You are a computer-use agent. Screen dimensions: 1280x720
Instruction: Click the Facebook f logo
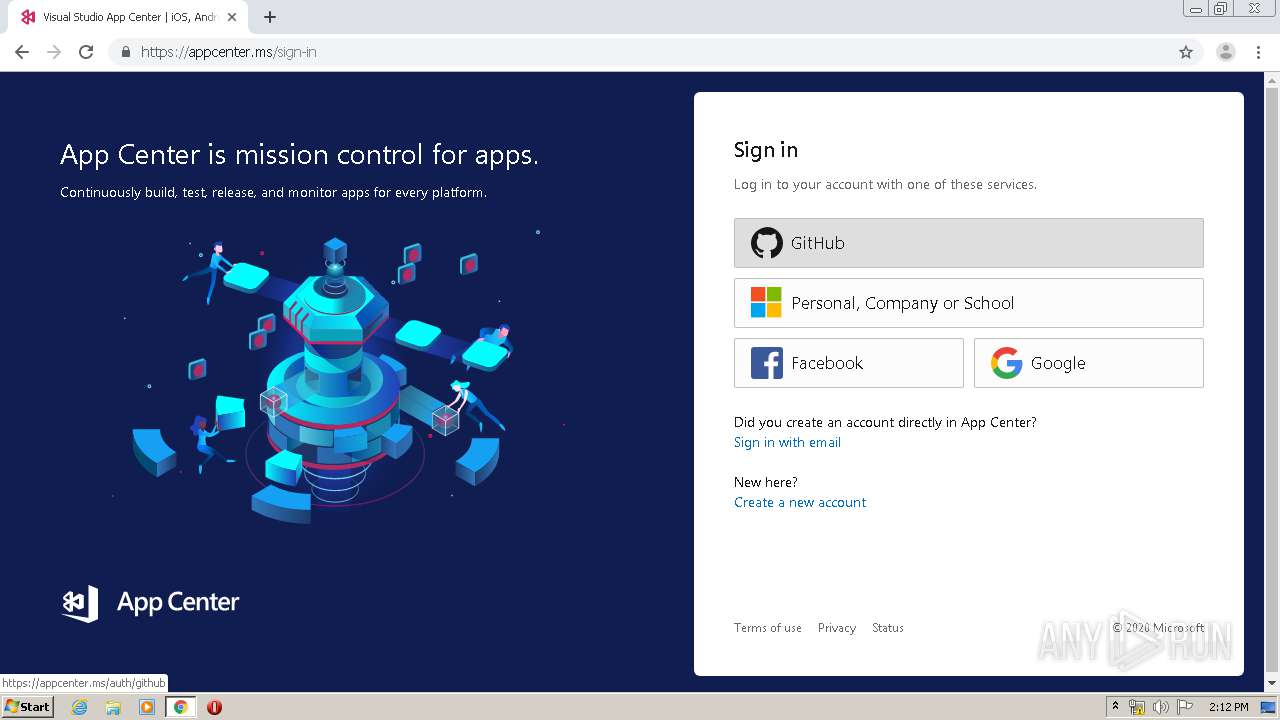(767, 363)
